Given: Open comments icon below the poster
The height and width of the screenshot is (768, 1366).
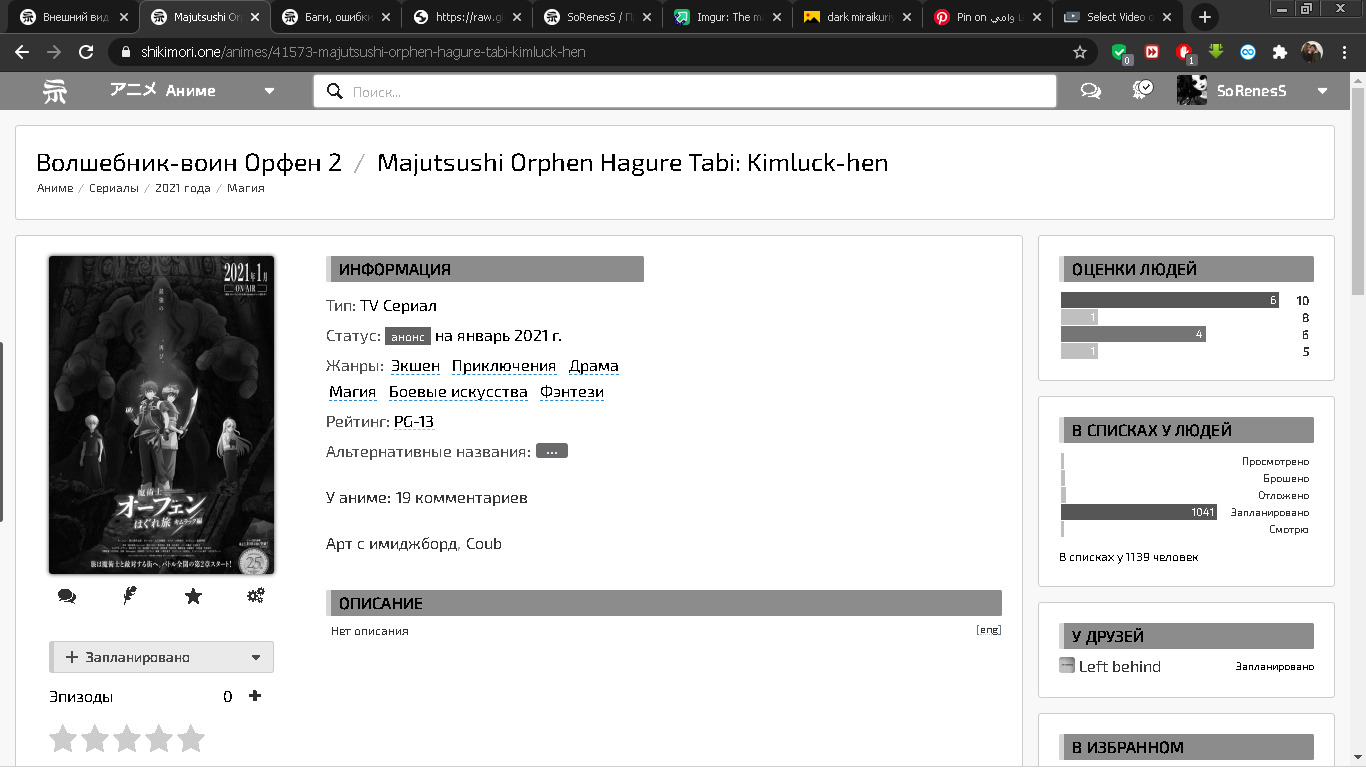Looking at the screenshot, I should pyautogui.click(x=67, y=596).
